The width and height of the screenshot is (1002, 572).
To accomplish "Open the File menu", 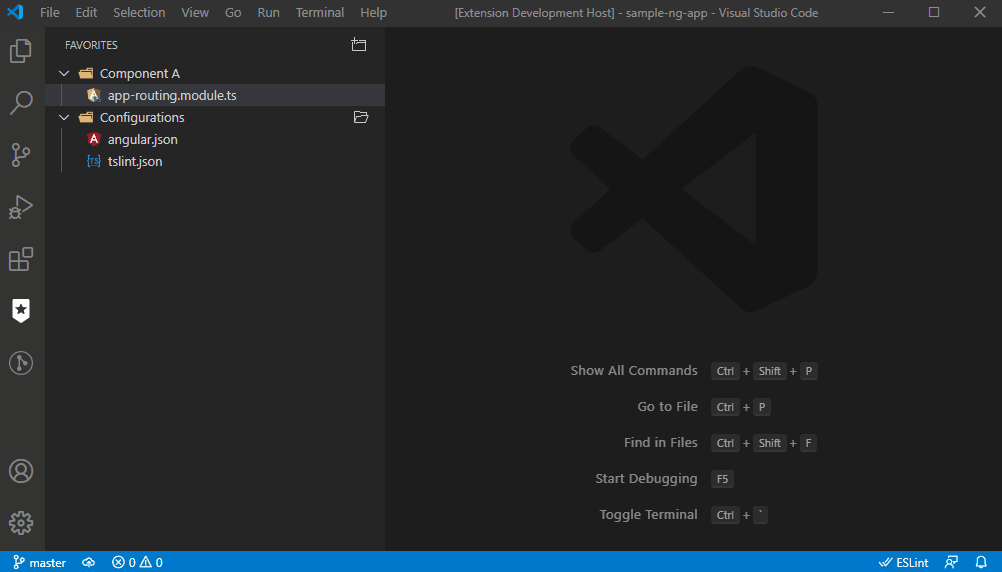I will click(x=49, y=12).
